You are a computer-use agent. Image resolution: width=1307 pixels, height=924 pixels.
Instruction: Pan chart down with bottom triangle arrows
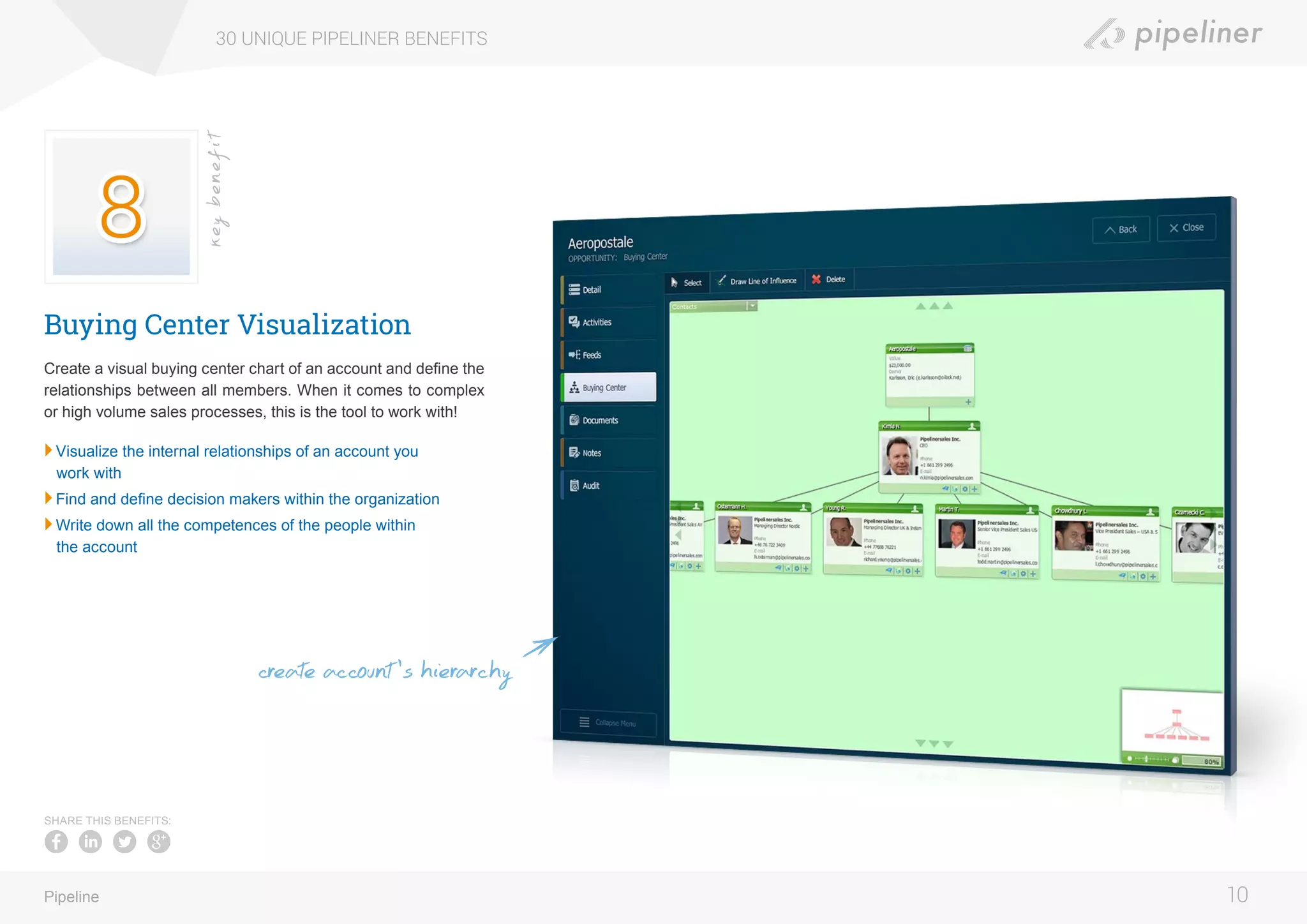tap(934, 743)
